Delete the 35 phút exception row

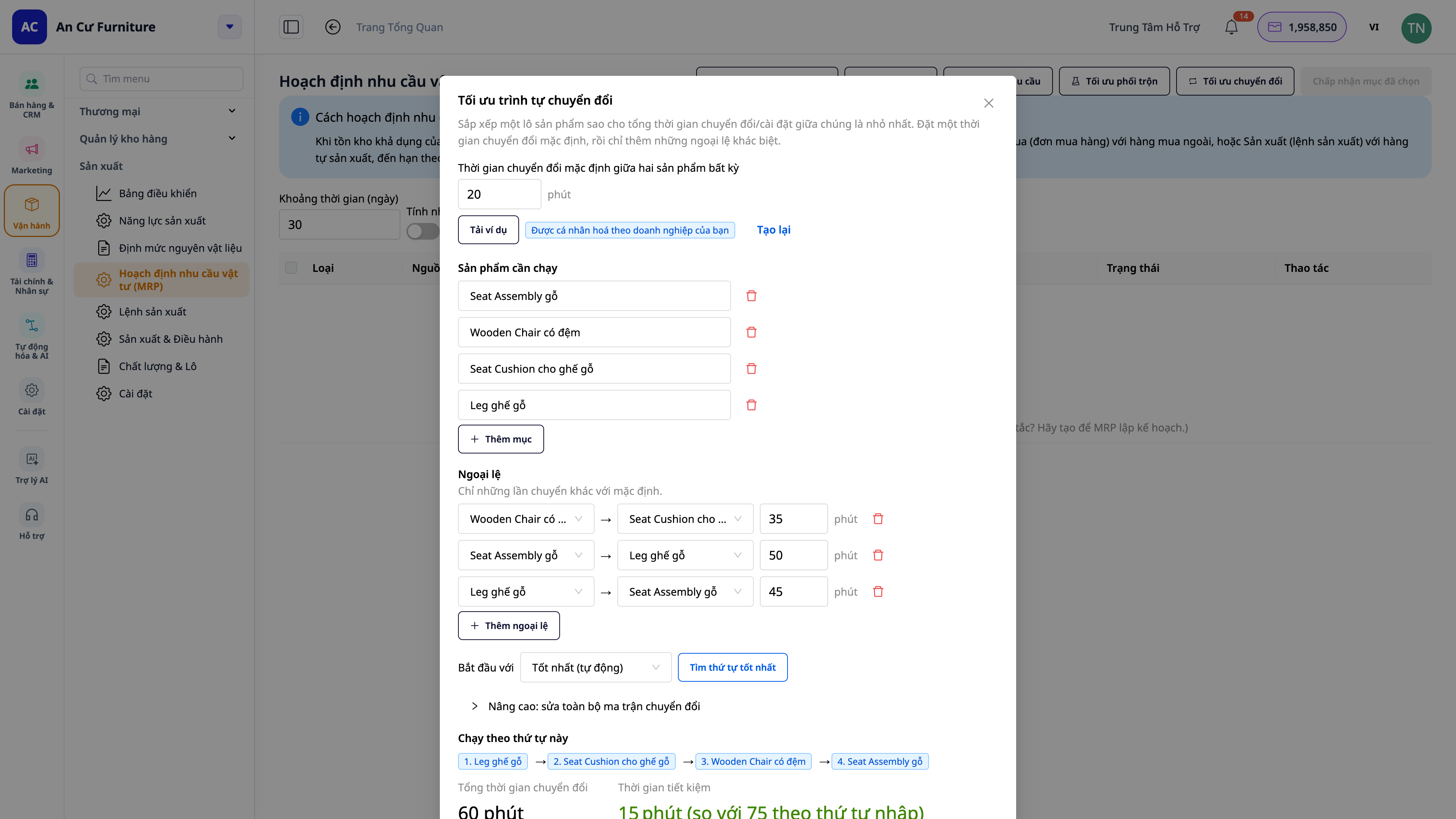[x=878, y=519]
